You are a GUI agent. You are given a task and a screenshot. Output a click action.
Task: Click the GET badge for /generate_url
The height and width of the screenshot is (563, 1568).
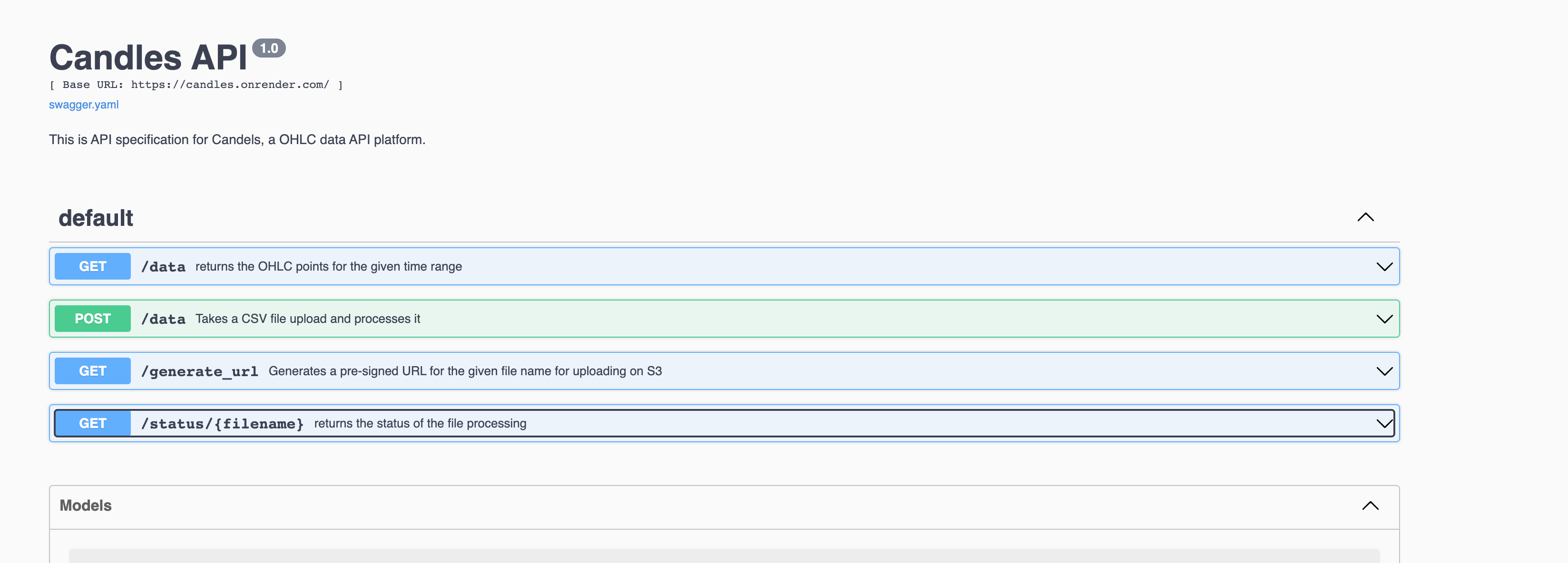[92, 371]
